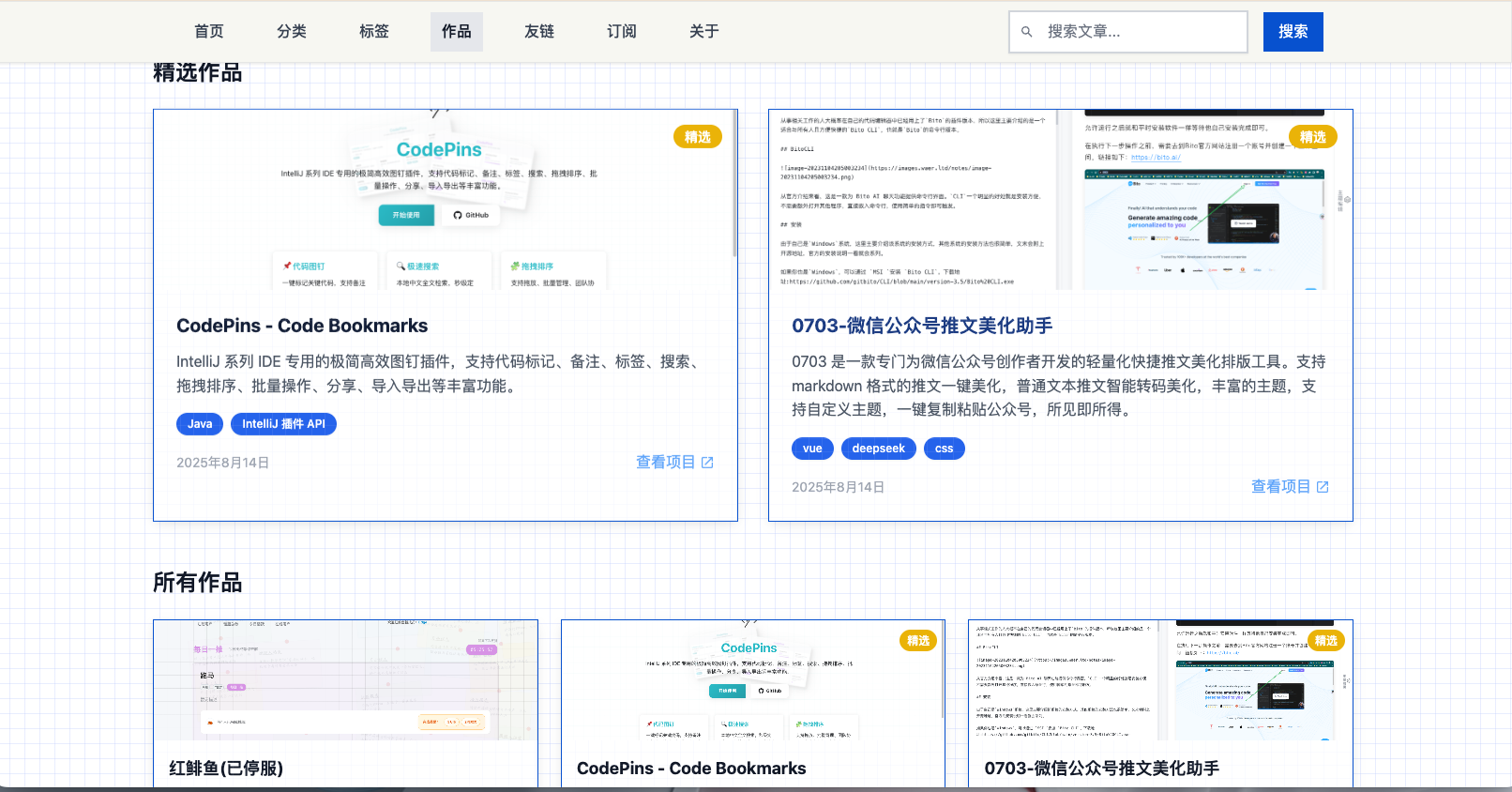Open featured CodePins - Code Bookmarks title
The height and width of the screenshot is (792, 1512).
[x=302, y=326]
